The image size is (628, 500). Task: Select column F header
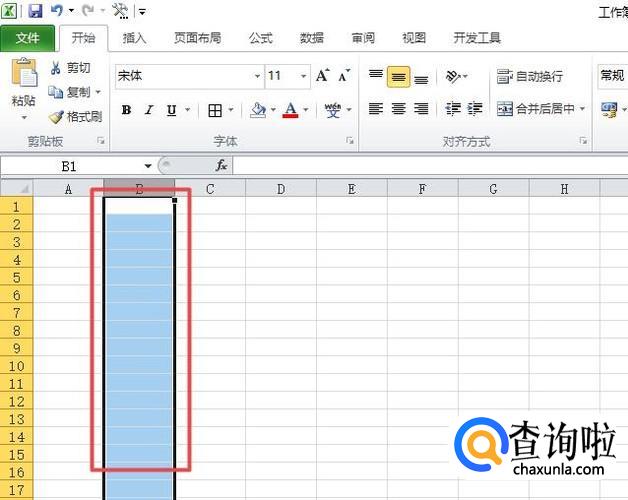tap(423, 188)
